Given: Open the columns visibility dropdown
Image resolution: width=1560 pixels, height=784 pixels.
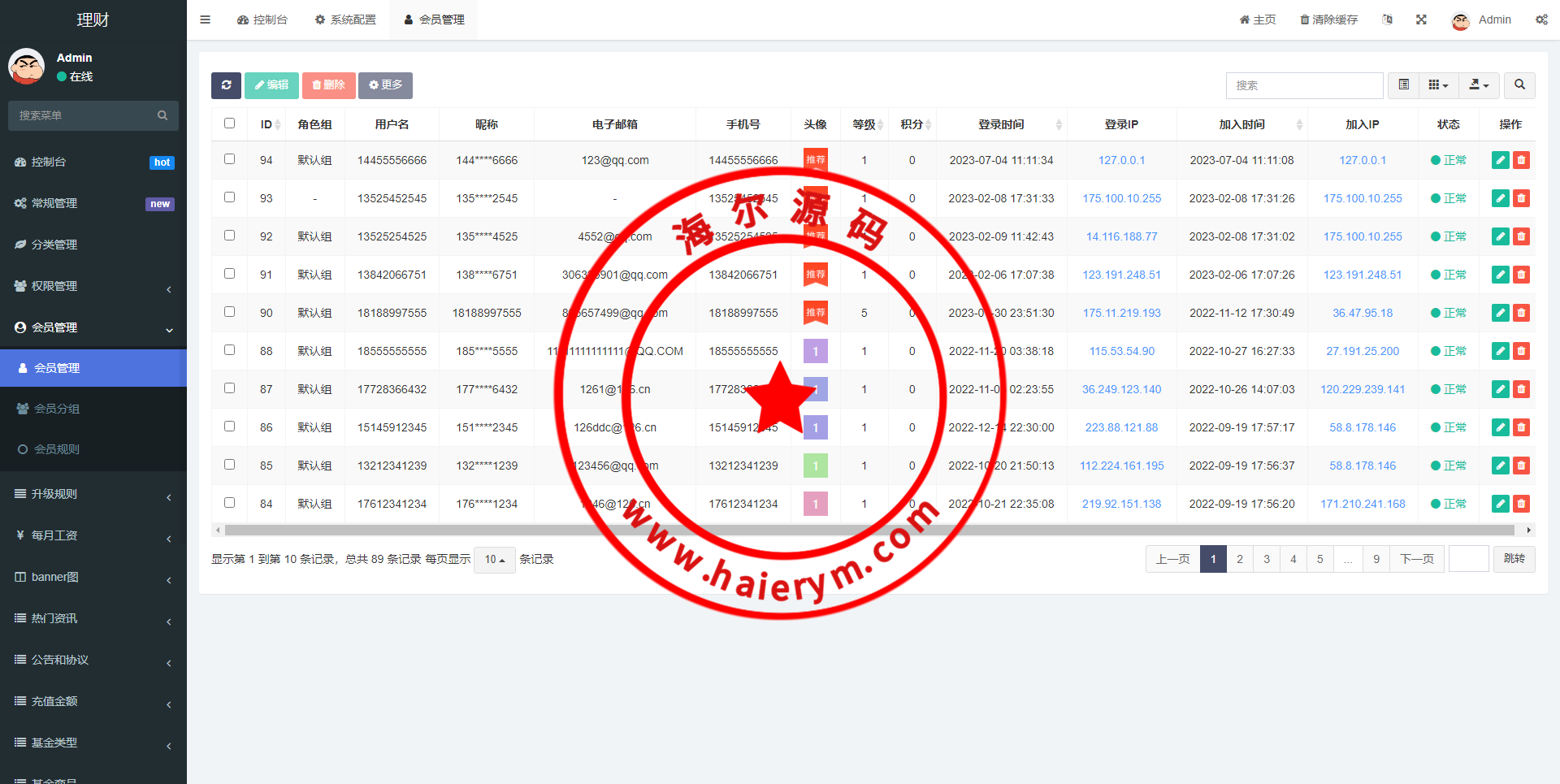Looking at the screenshot, I should click(x=1438, y=85).
